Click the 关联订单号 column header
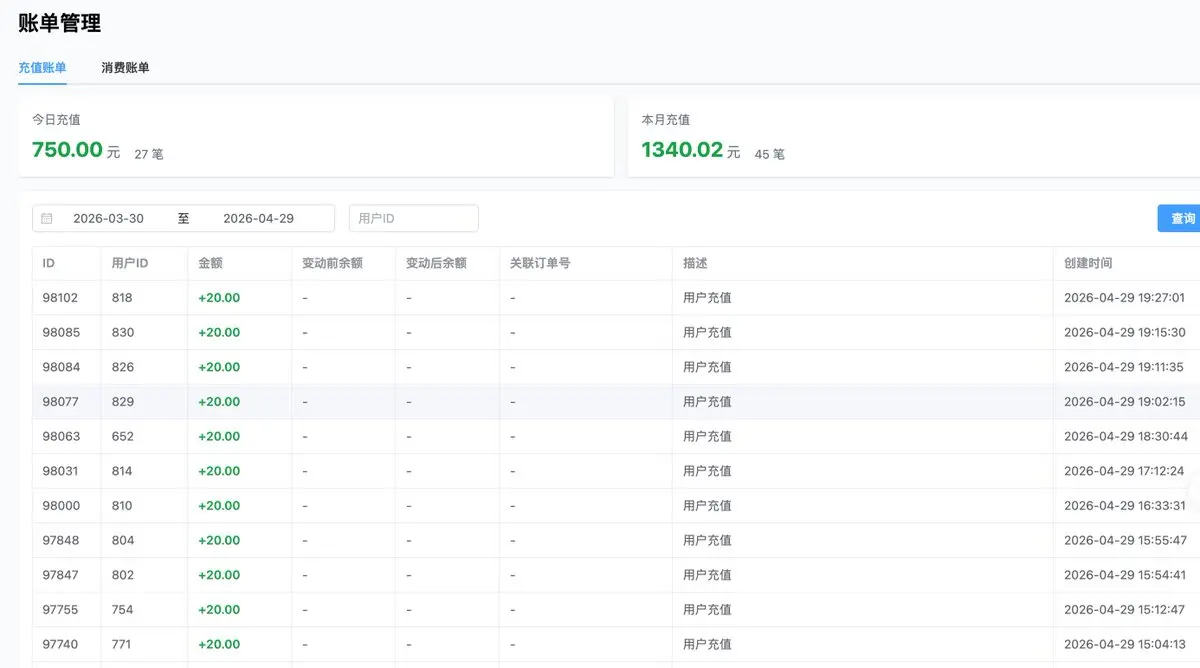 click(540, 263)
